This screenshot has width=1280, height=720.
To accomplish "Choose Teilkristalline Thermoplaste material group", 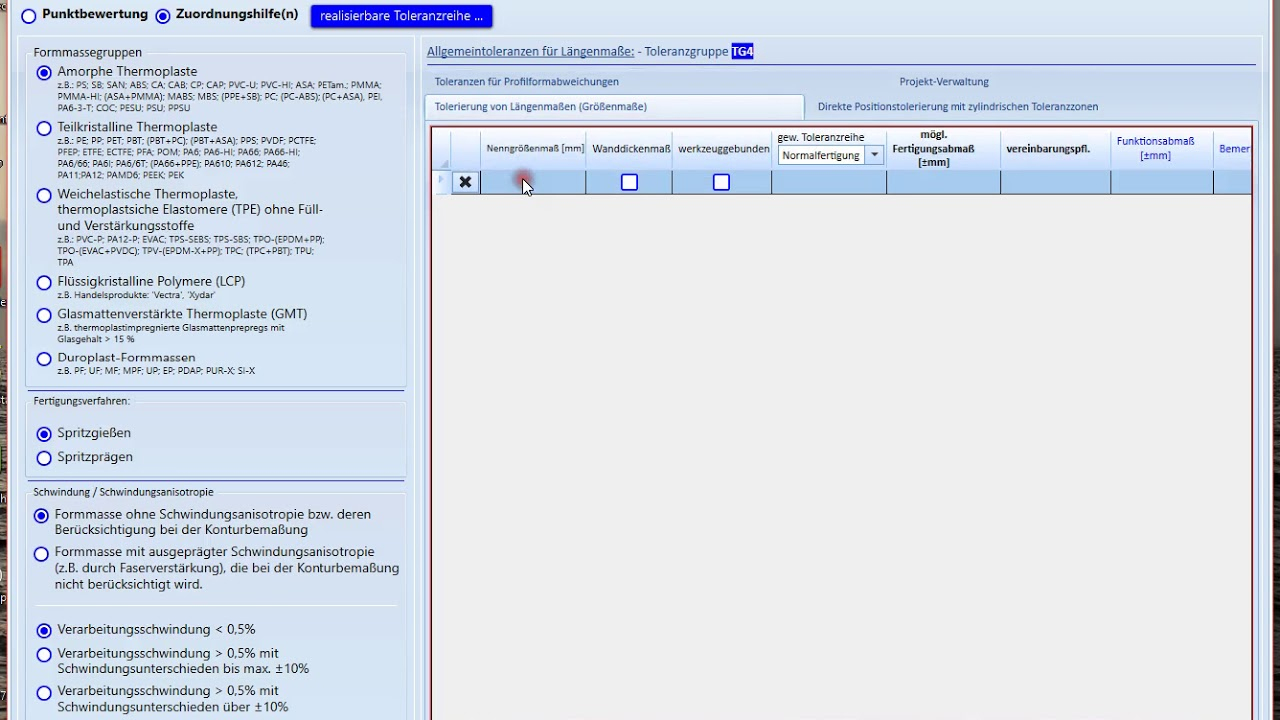I will [x=44, y=128].
